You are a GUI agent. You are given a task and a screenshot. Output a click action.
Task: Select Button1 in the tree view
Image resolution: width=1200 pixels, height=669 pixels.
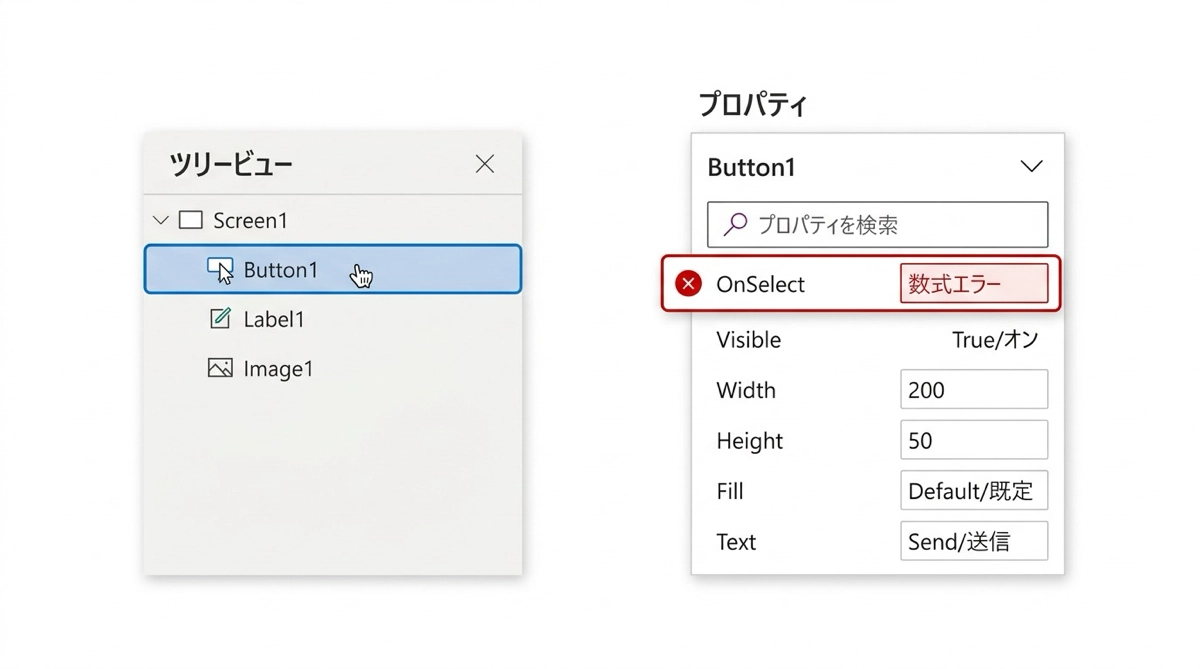point(281,270)
